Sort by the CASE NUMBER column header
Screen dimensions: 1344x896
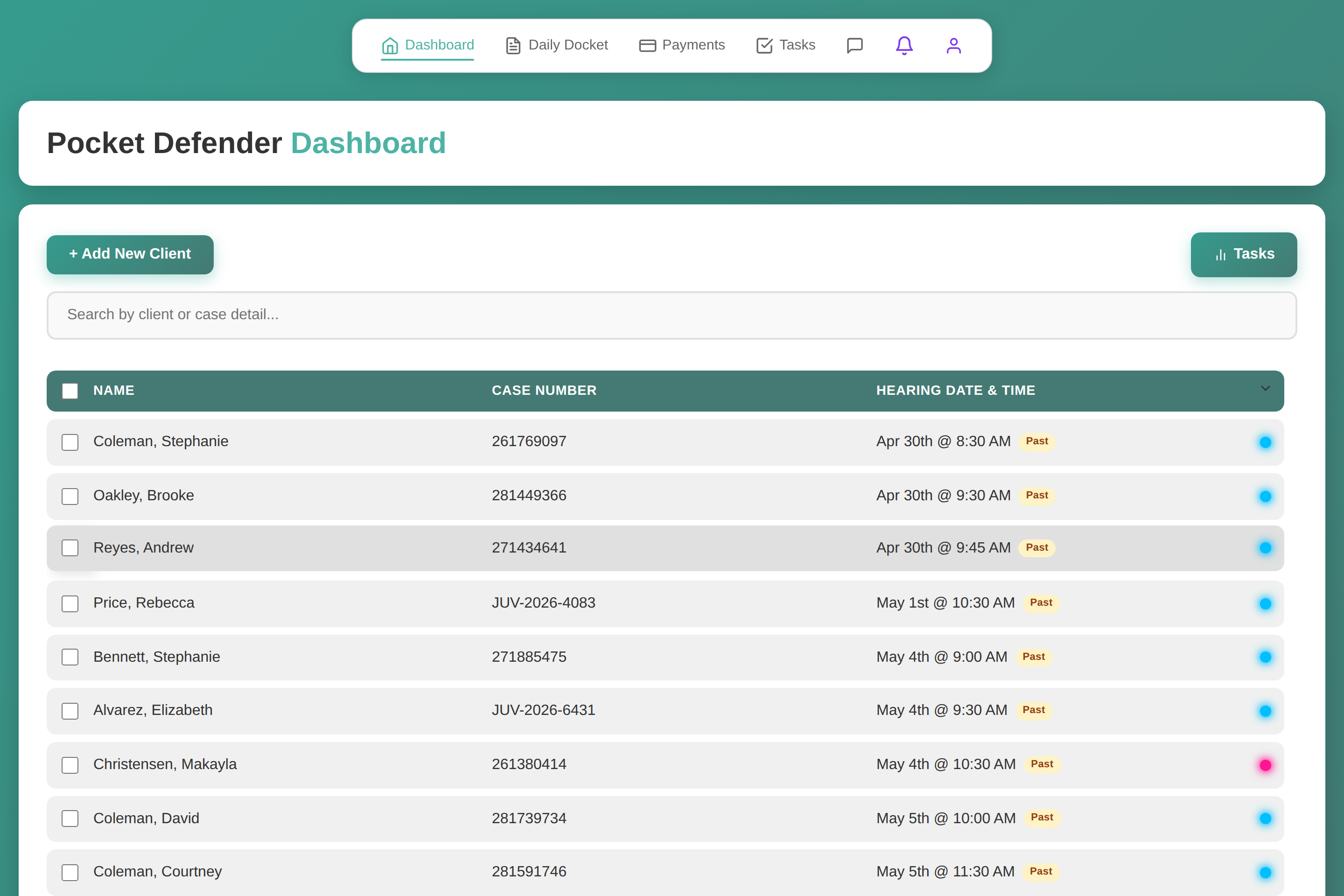544,390
